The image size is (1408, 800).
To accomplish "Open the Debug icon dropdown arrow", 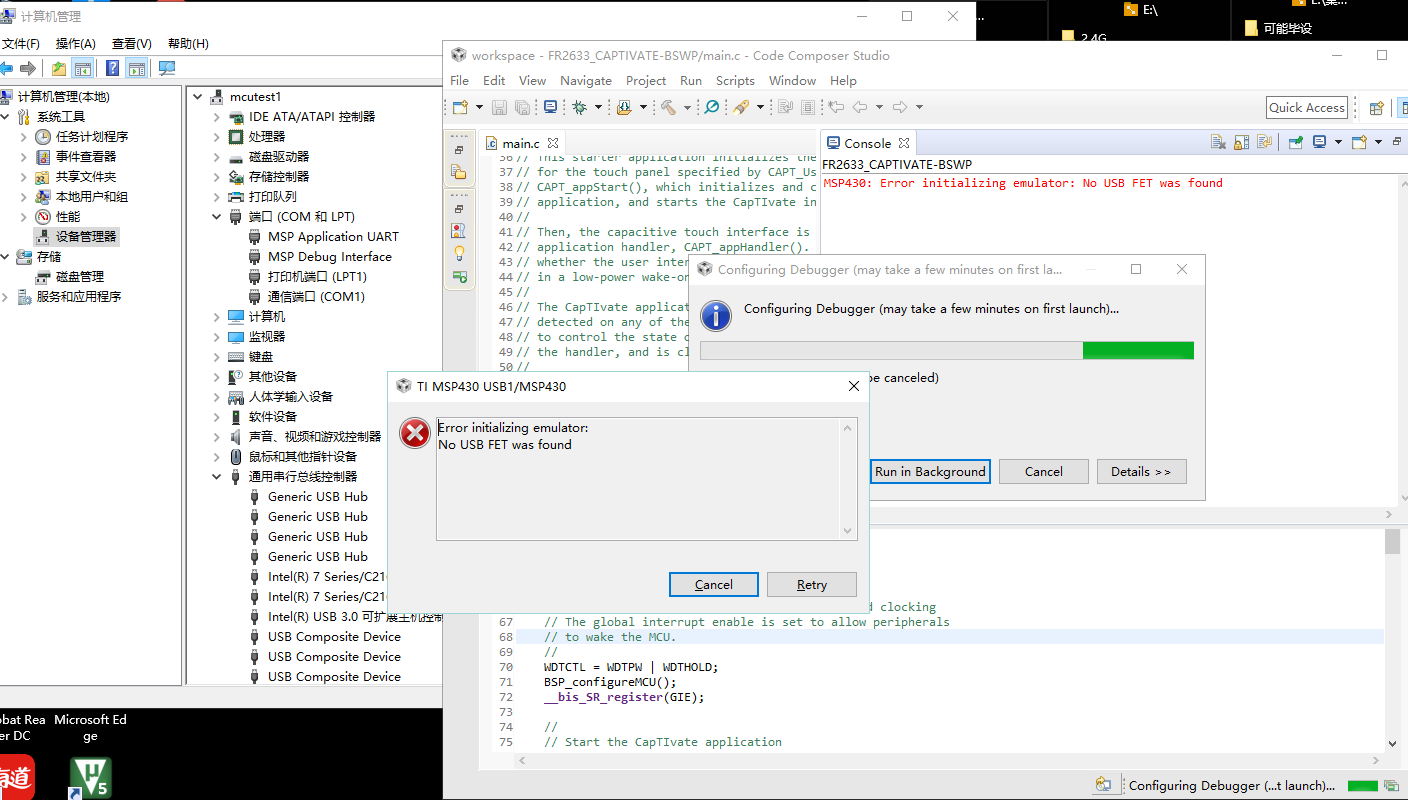I will [598, 107].
